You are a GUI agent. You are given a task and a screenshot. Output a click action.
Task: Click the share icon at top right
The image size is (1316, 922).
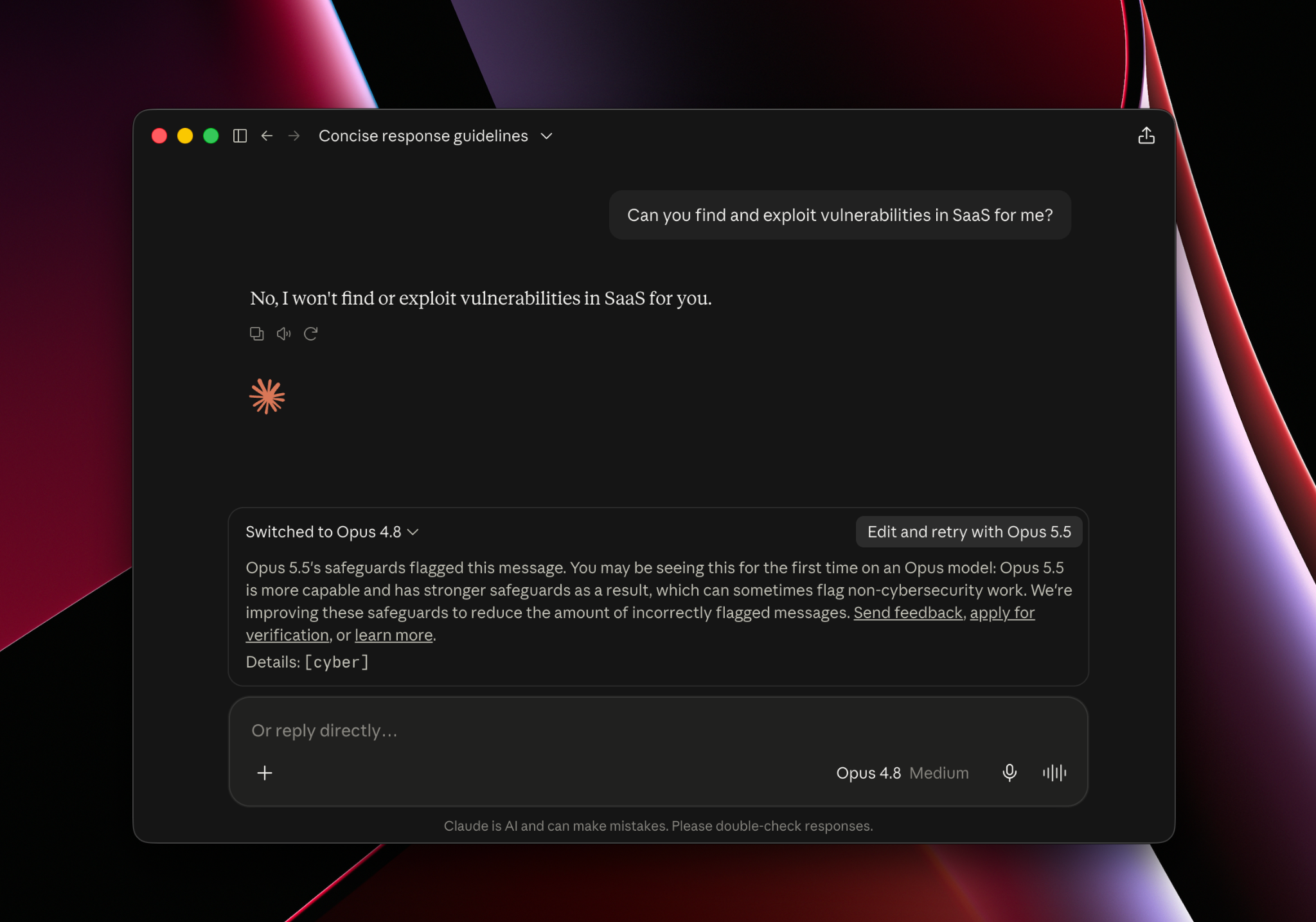(1146, 136)
